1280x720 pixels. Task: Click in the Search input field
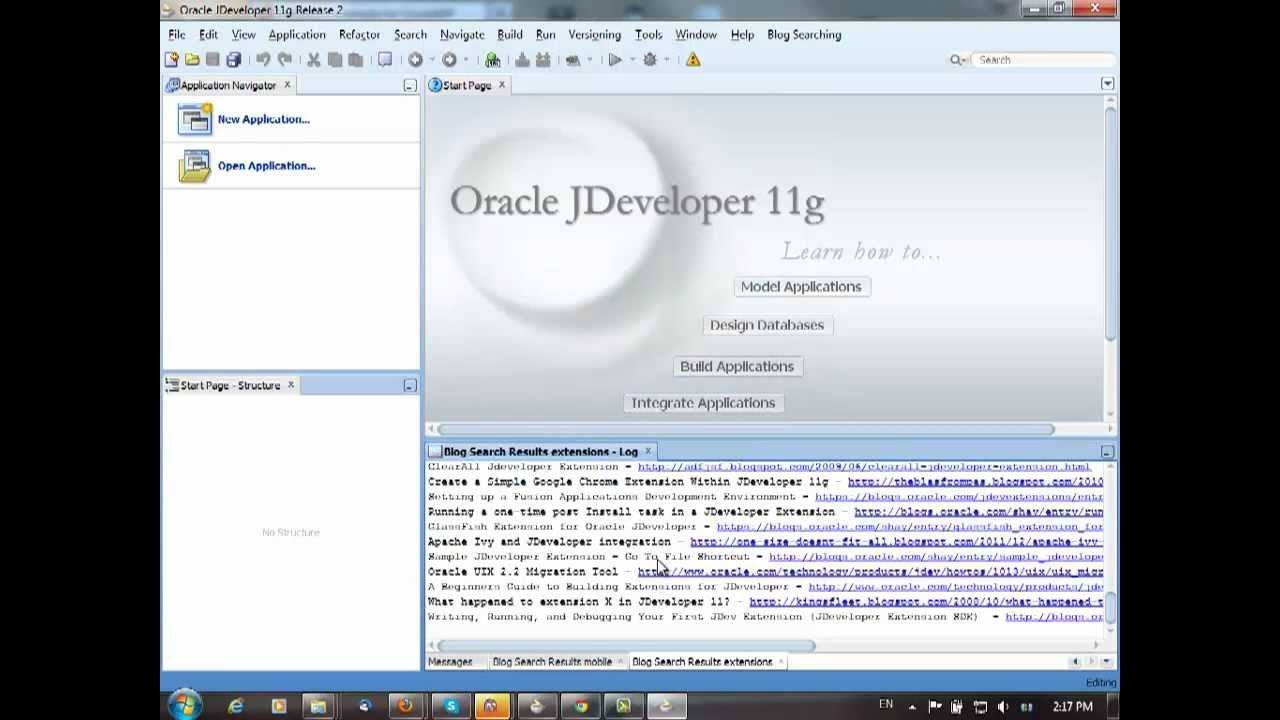click(x=1043, y=60)
